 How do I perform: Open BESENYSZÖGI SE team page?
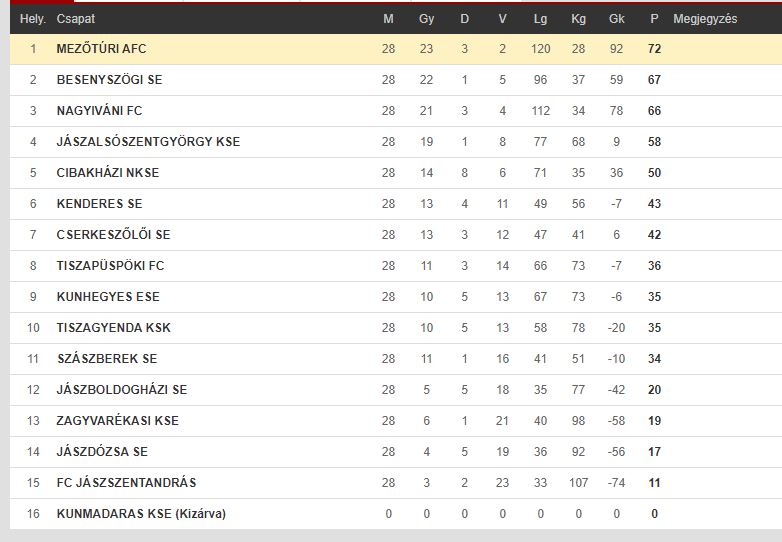[x=109, y=80]
